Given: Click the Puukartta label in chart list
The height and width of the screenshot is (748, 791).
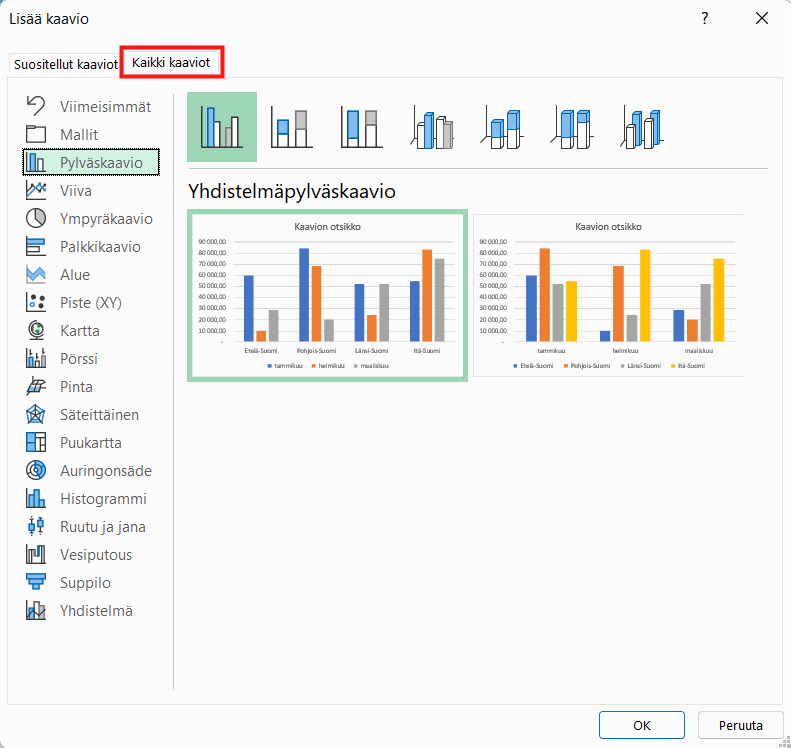Looking at the screenshot, I should 91,442.
